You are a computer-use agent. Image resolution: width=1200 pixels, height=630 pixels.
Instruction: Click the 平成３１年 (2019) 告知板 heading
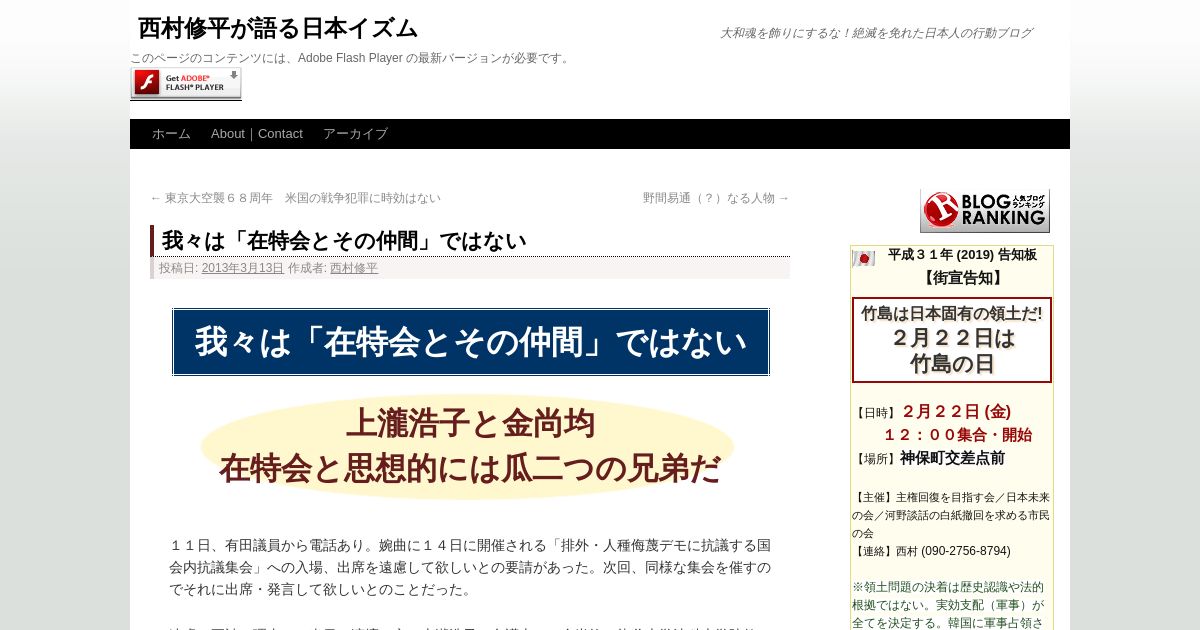coord(962,255)
